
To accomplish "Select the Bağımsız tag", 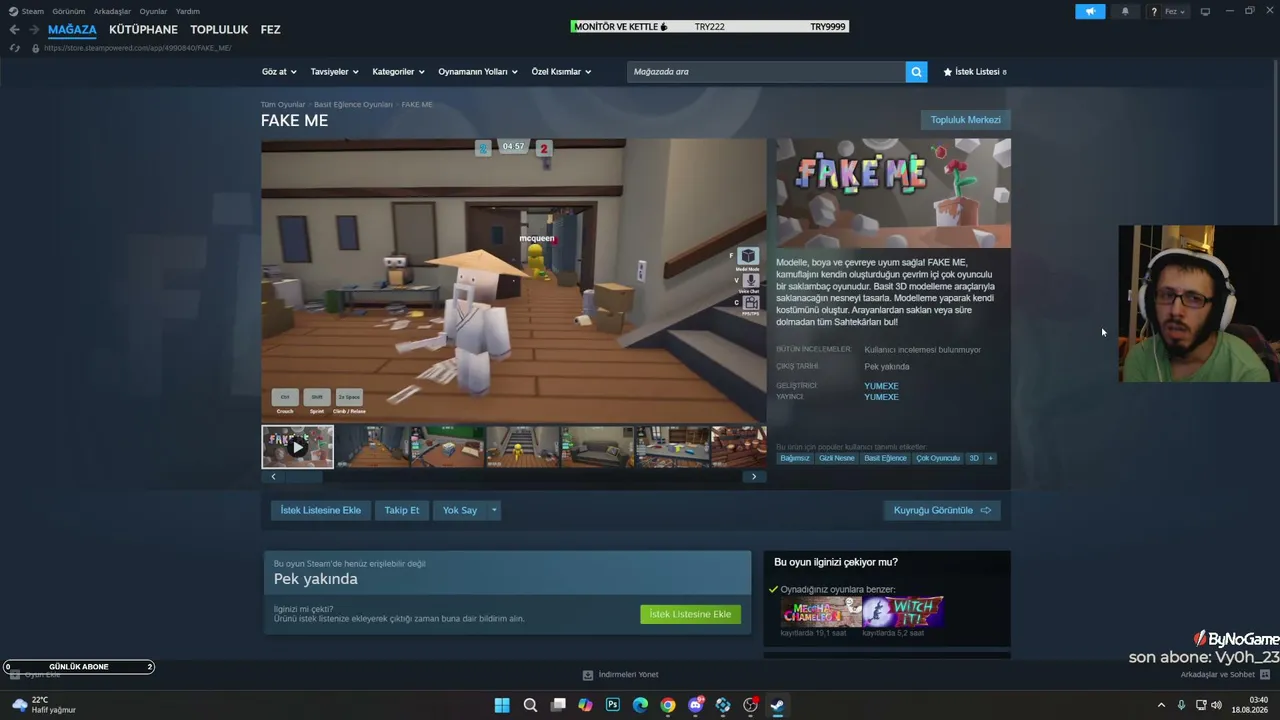I will pos(795,458).
